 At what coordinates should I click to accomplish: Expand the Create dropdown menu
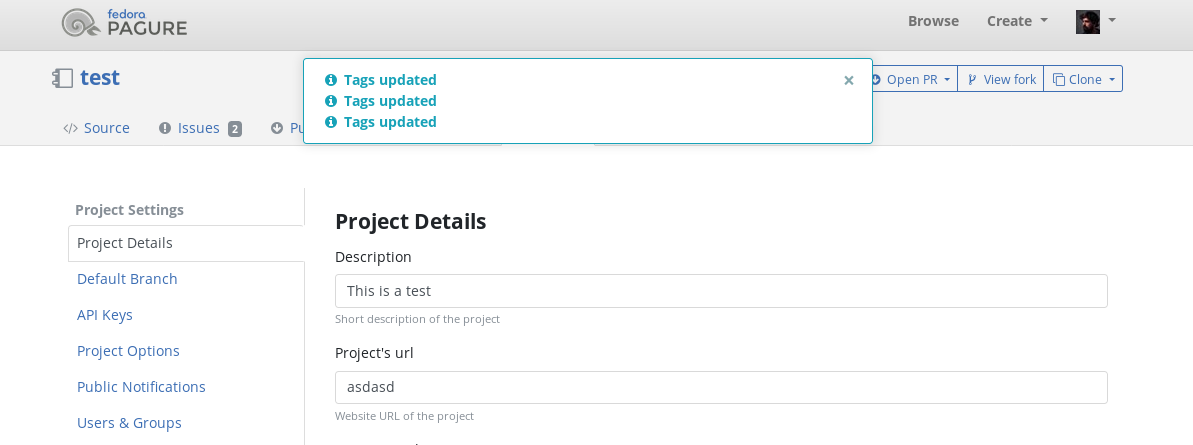[x=1017, y=21]
